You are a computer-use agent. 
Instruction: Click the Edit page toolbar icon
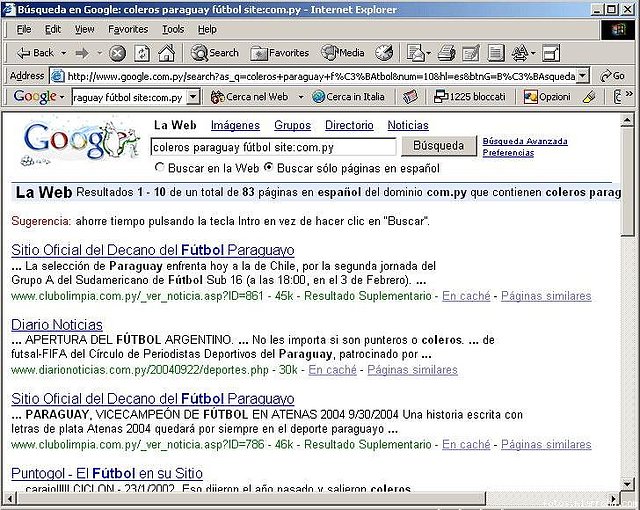click(x=471, y=53)
